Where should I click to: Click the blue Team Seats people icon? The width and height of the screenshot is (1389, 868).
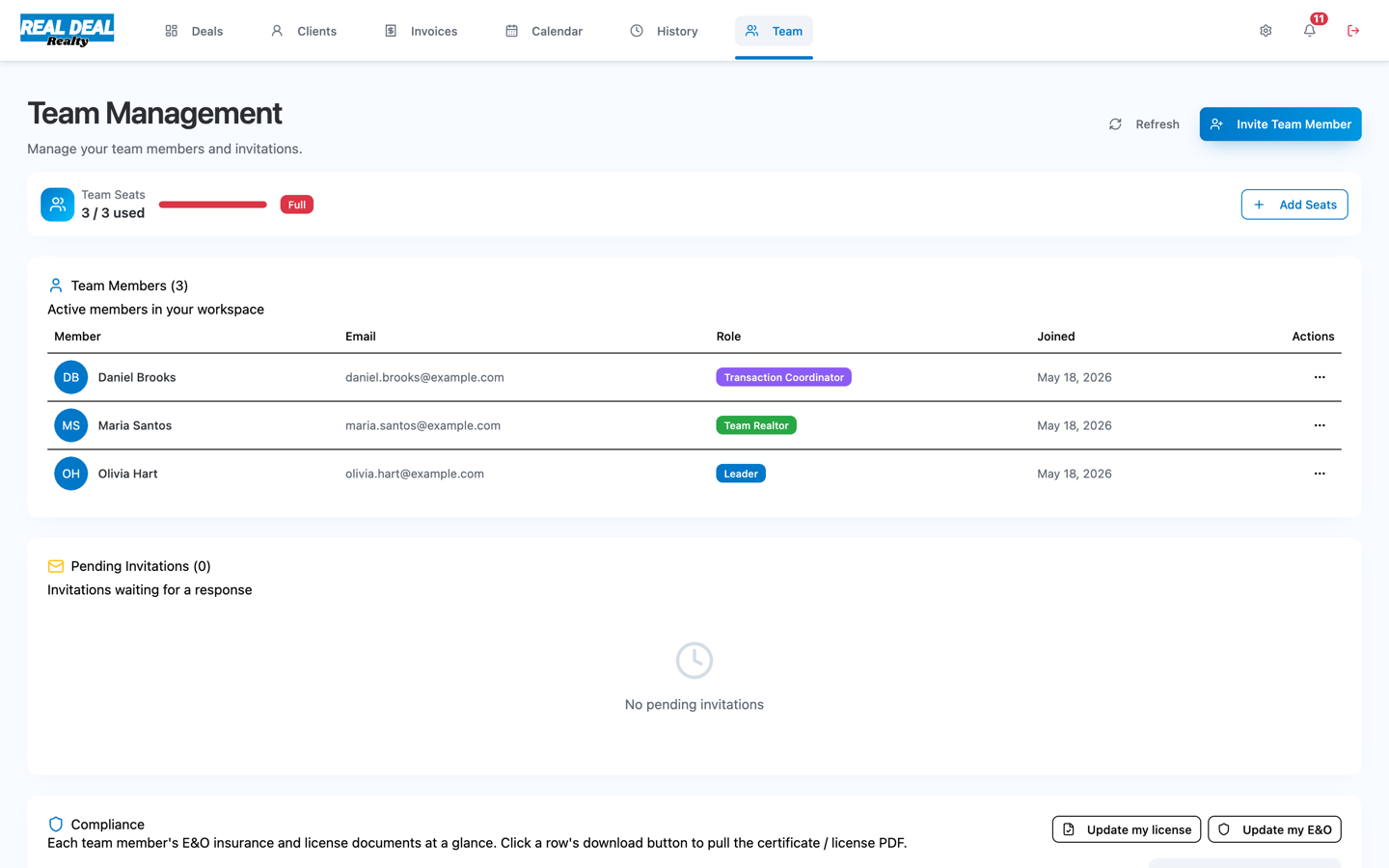(x=58, y=204)
